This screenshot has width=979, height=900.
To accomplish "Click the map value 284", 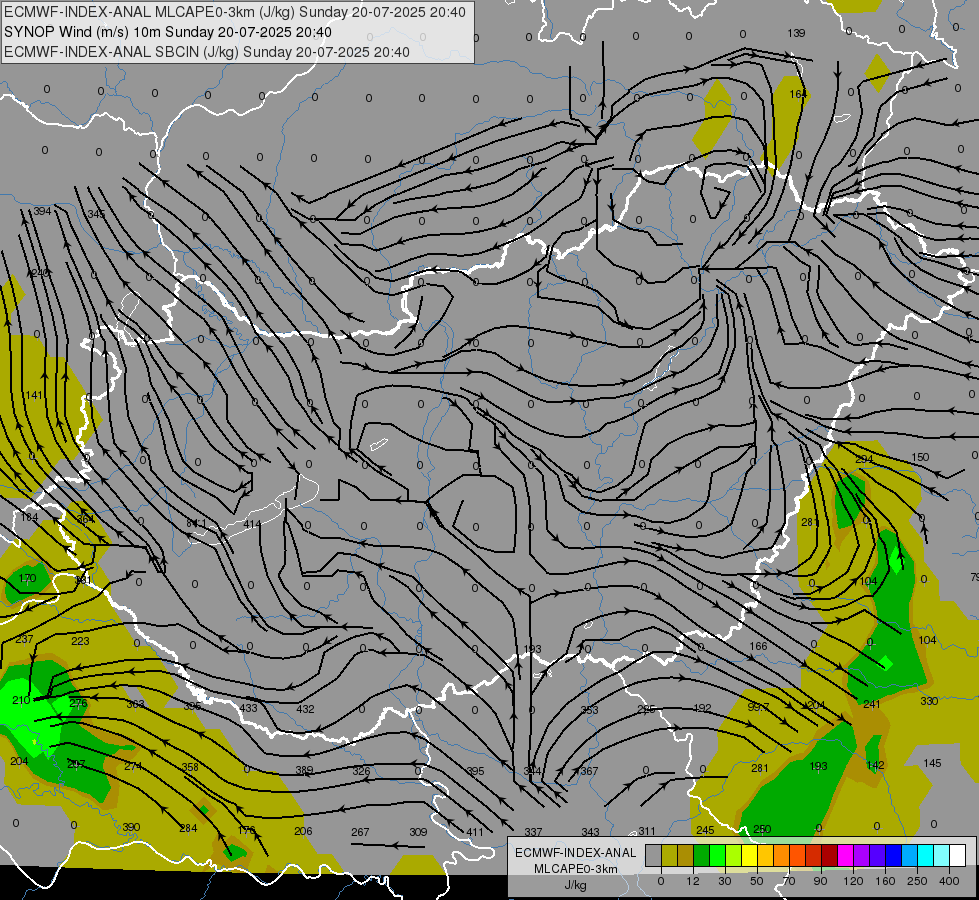I will tap(188, 828).
